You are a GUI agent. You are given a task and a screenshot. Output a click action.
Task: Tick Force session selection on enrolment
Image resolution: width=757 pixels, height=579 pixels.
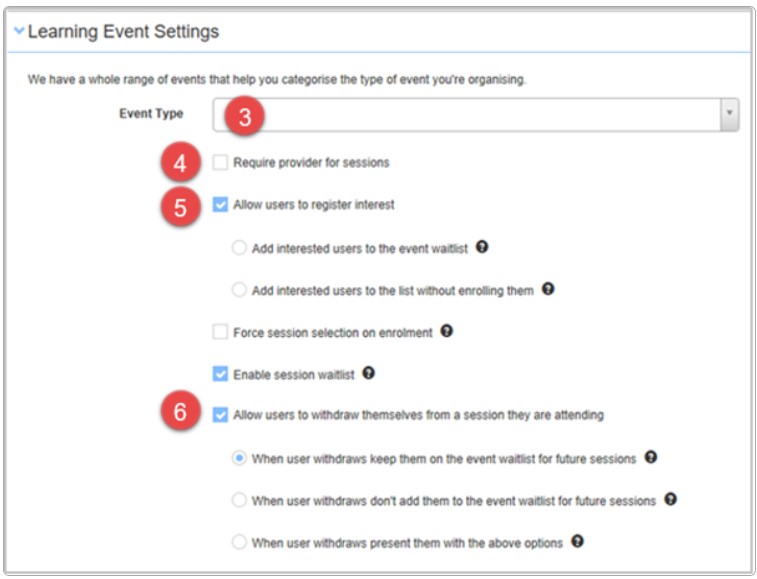pos(220,332)
